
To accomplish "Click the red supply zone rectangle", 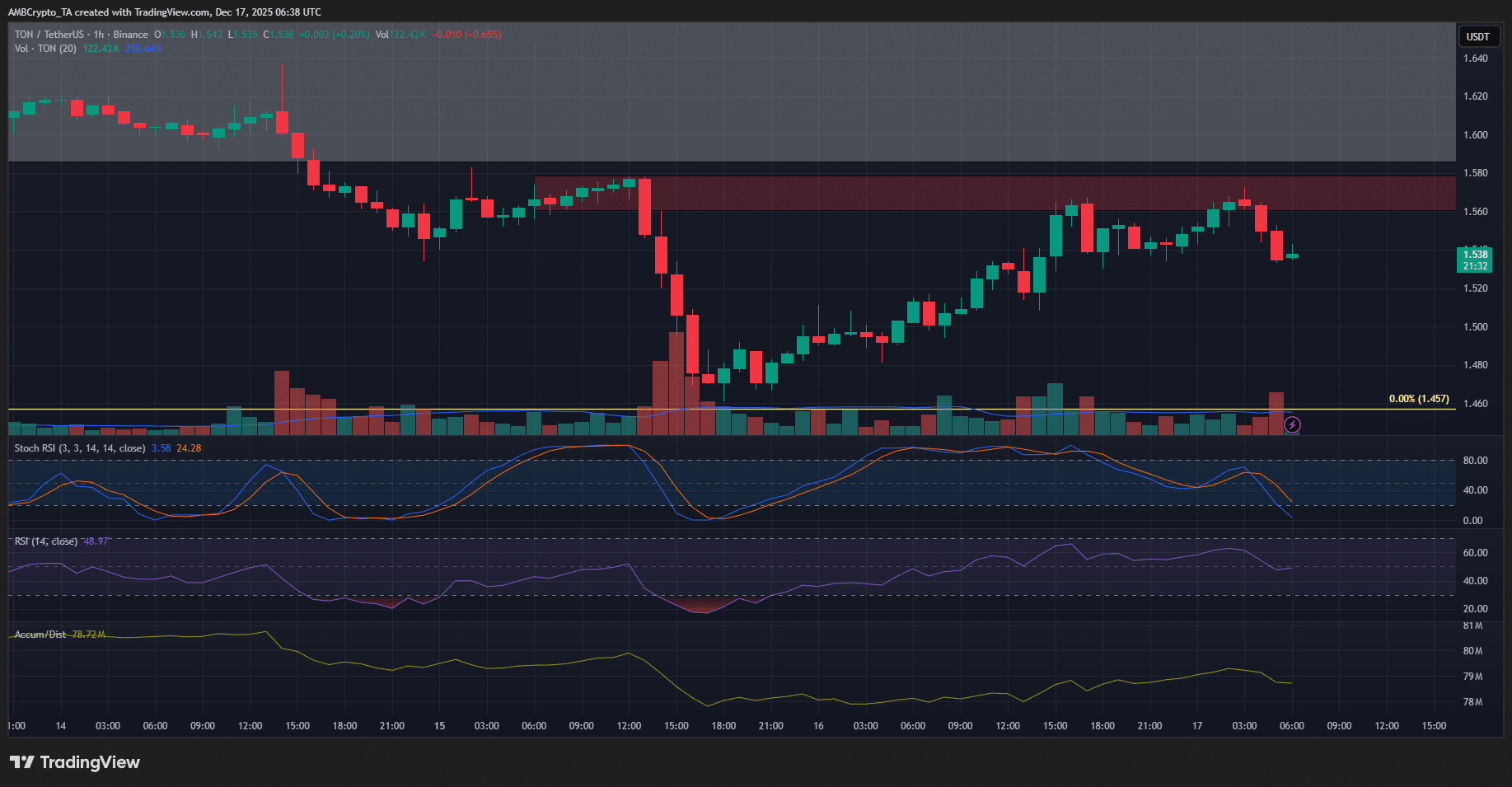I will [989, 193].
